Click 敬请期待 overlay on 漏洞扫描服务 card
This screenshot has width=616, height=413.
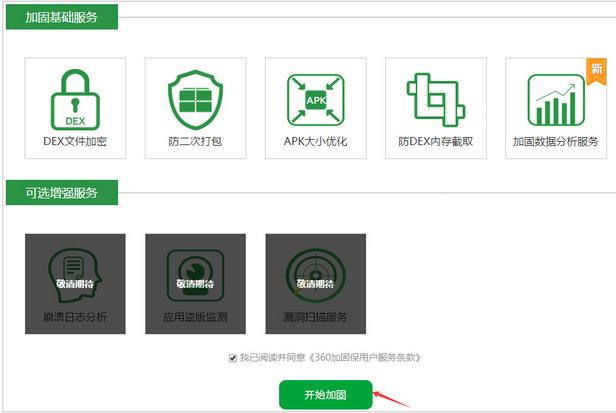pyautogui.click(x=315, y=284)
